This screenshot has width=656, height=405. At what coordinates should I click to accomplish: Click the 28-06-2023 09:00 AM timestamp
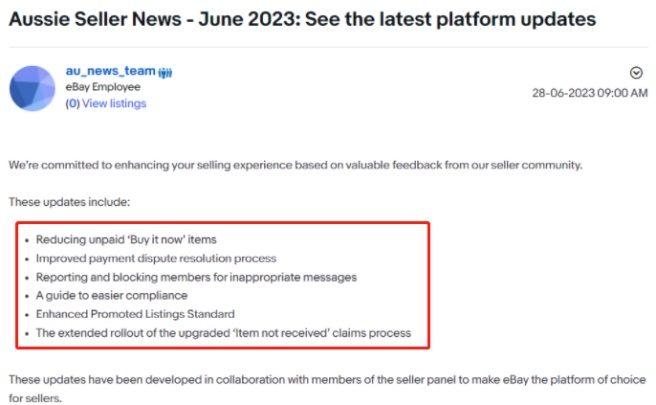click(x=588, y=91)
